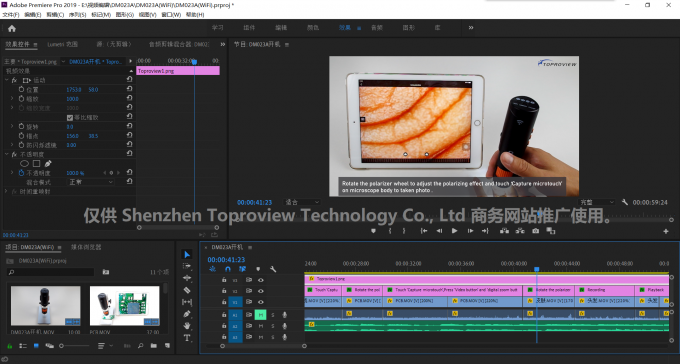The height and width of the screenshot is (364, 680).
Task: Go to in point
Action: coord(424,231)
